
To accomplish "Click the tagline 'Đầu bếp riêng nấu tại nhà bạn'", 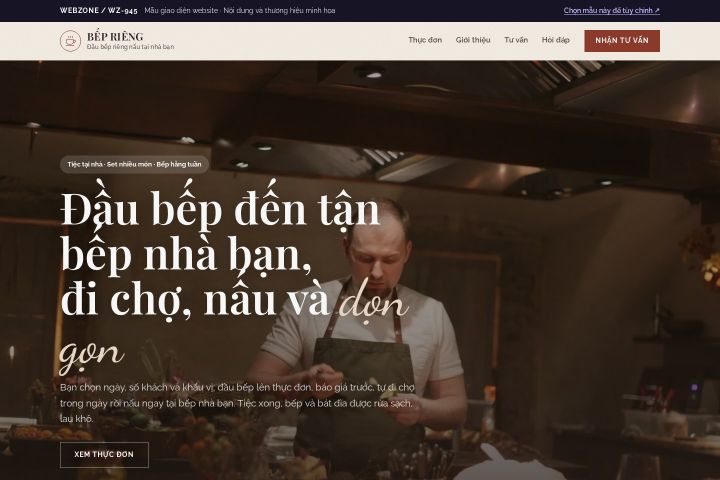I will tap(130, 47).
